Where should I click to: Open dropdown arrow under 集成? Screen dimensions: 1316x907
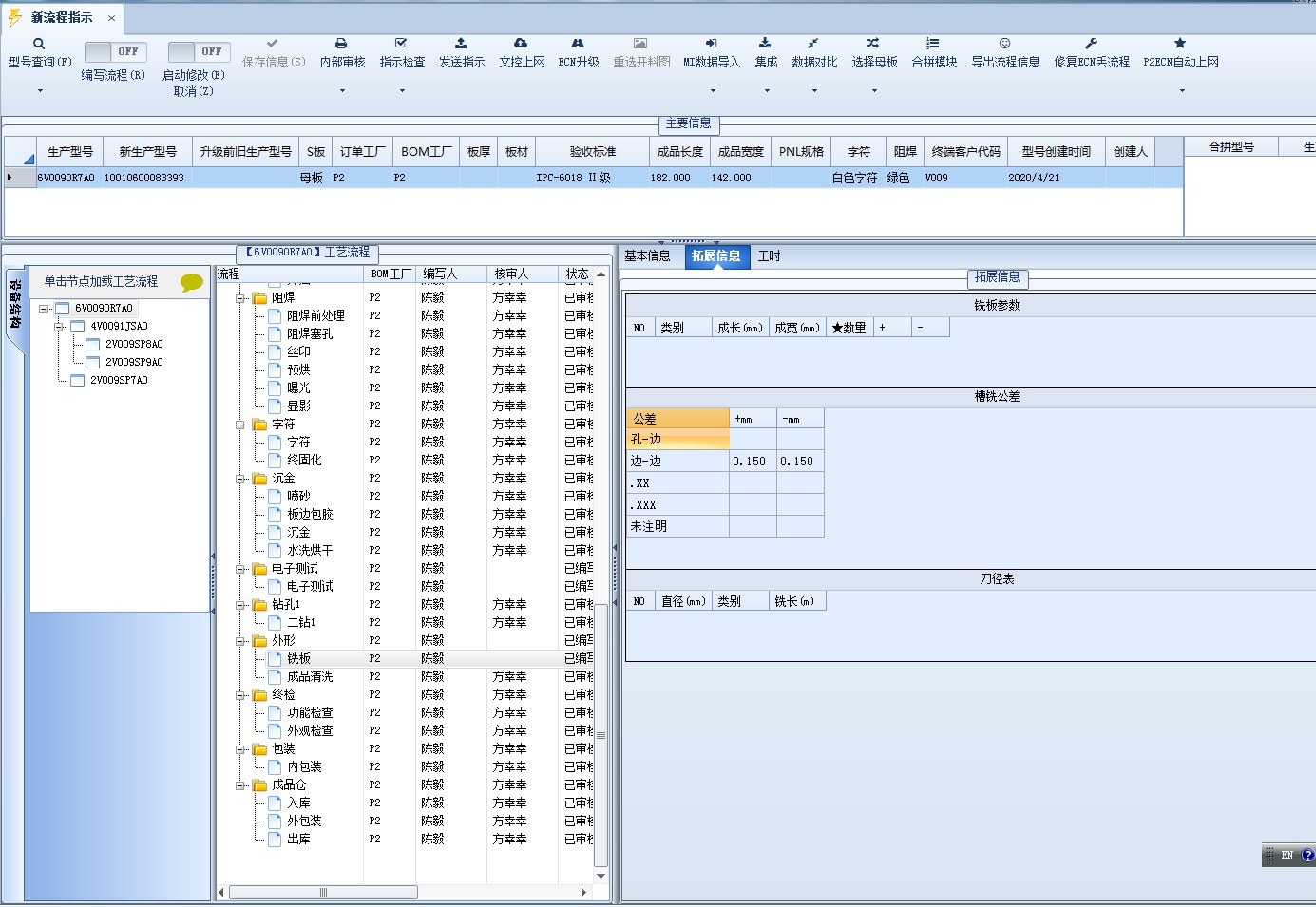point(767,91)
